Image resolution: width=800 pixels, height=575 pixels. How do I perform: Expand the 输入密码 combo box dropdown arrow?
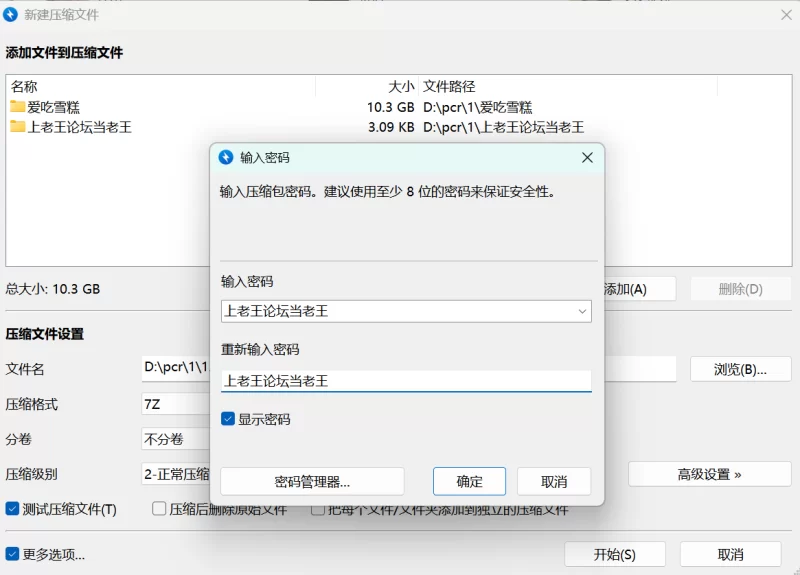pos(582,312)
